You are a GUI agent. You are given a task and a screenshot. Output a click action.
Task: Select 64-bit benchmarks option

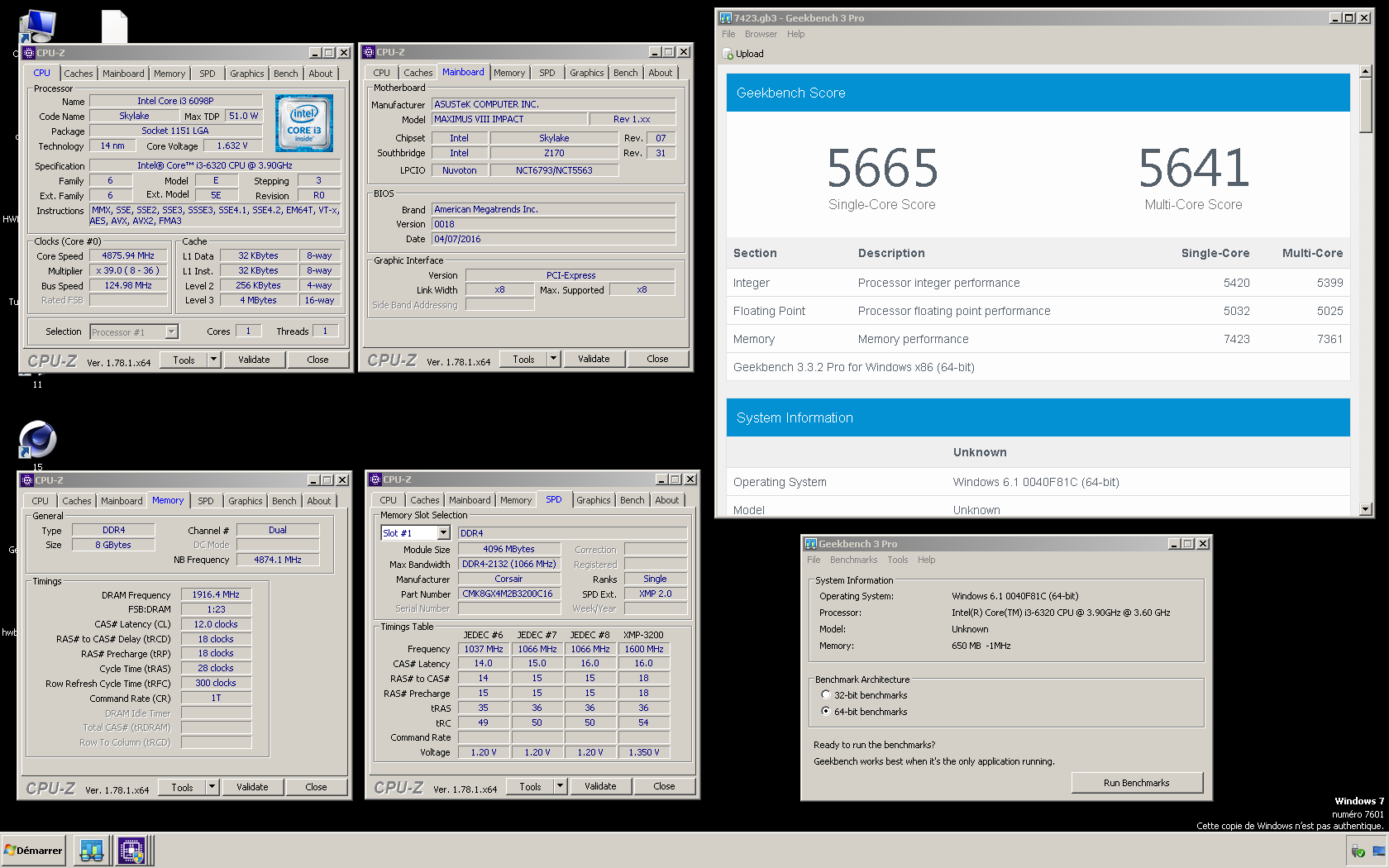coord(825,711)
